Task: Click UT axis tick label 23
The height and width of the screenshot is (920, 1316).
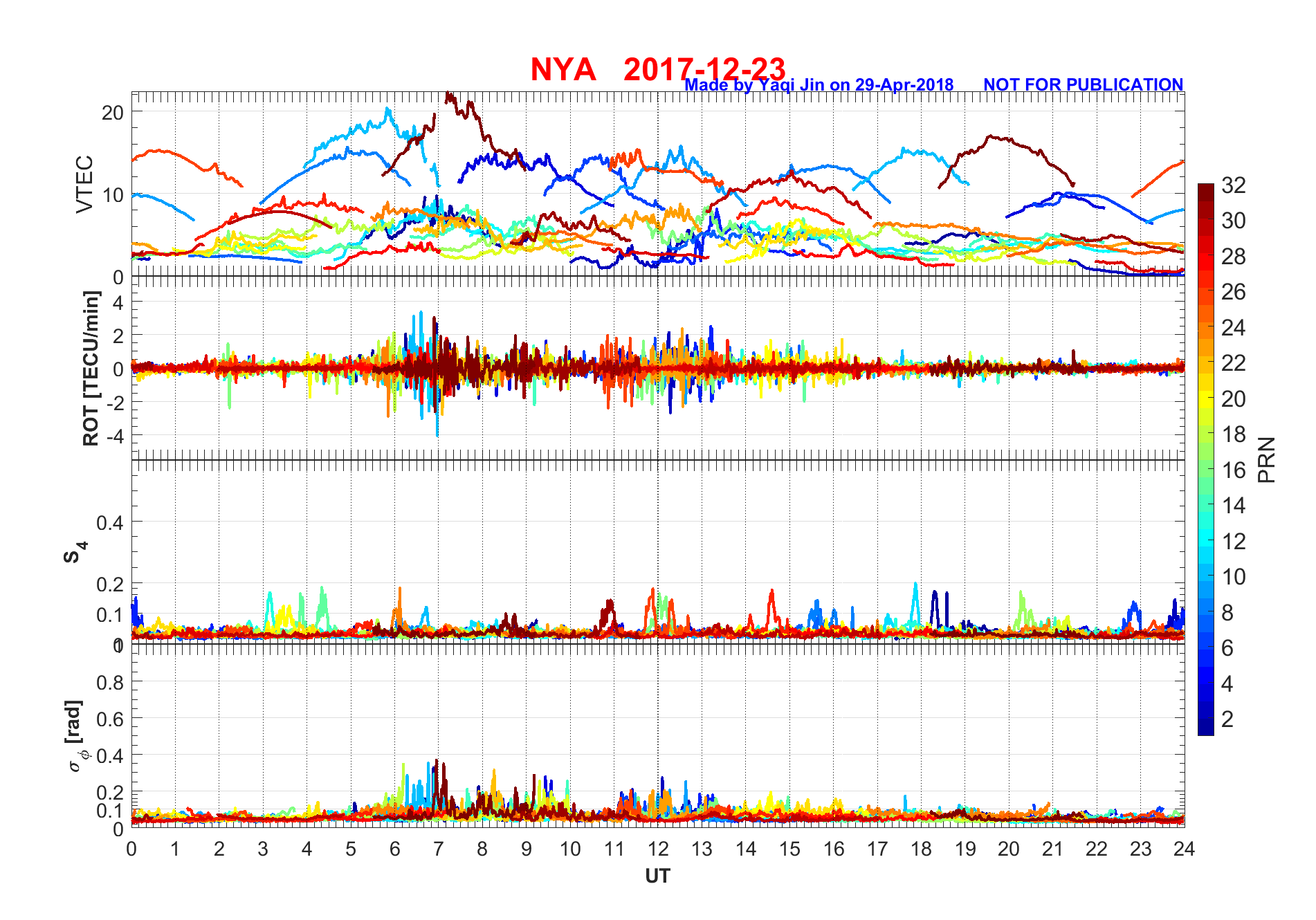Action: click(1140, 849)
